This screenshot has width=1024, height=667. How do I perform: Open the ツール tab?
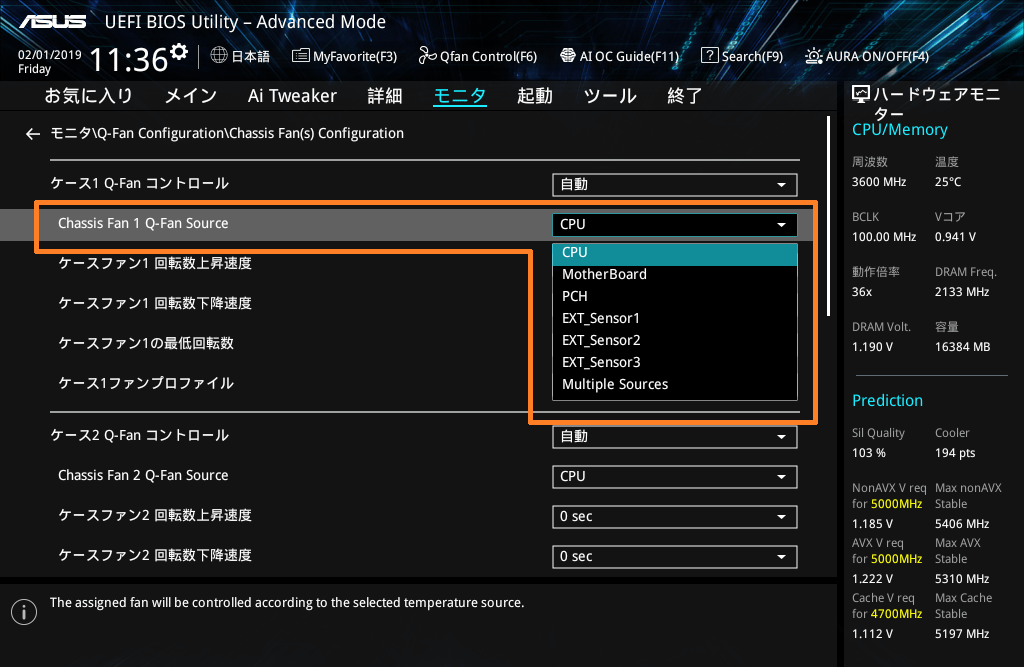tap(610, 96)
